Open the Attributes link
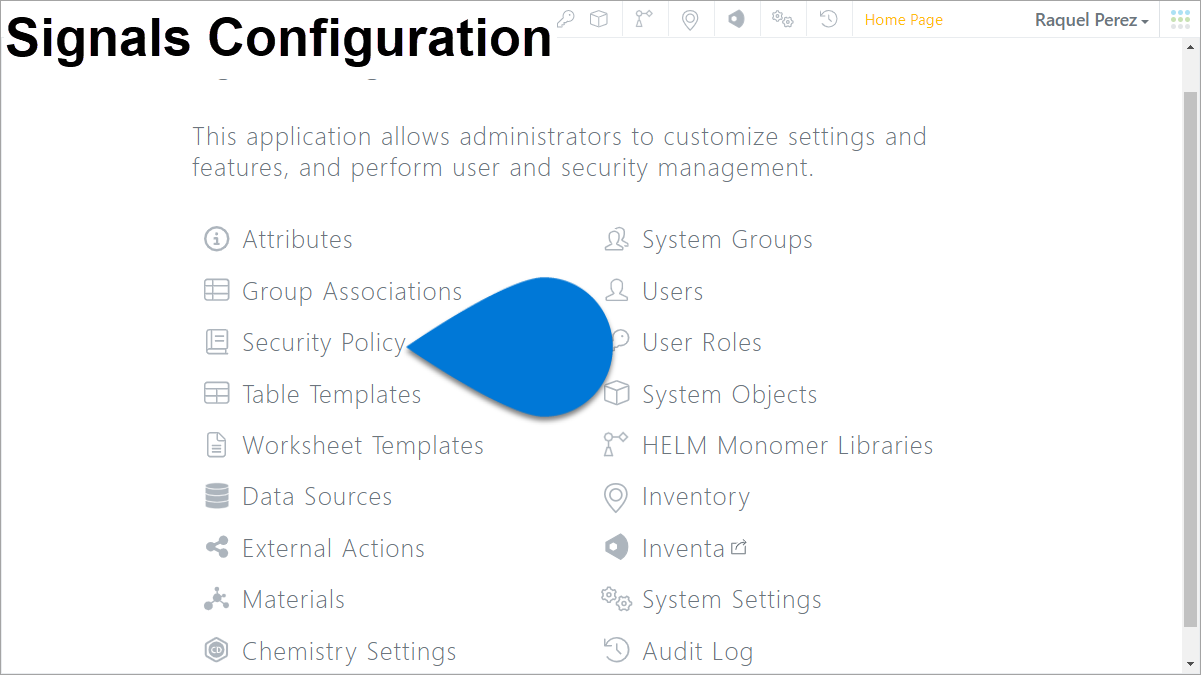1201x675 pixels. [x=297, y=239]
